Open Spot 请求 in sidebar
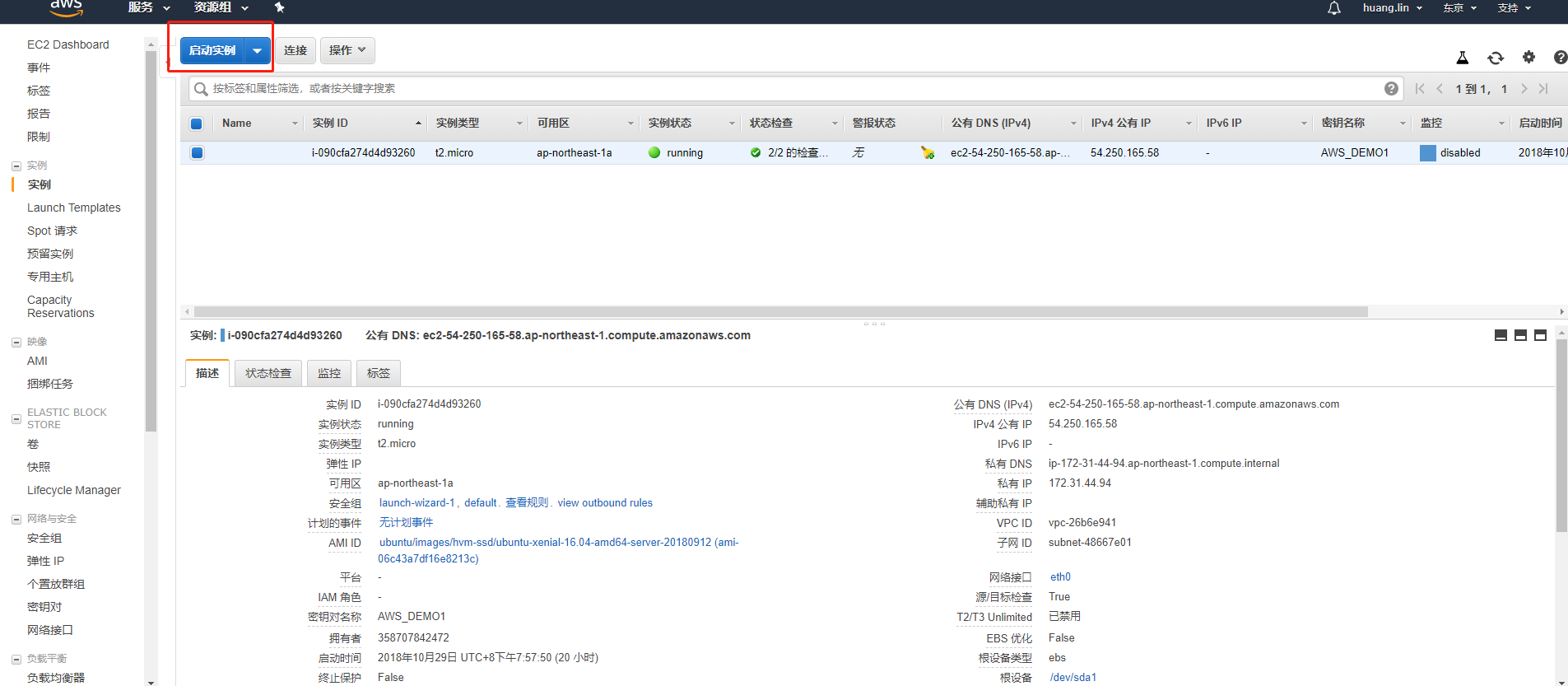This screenshot has width=1568, height=686. click(x=52, y=231)
